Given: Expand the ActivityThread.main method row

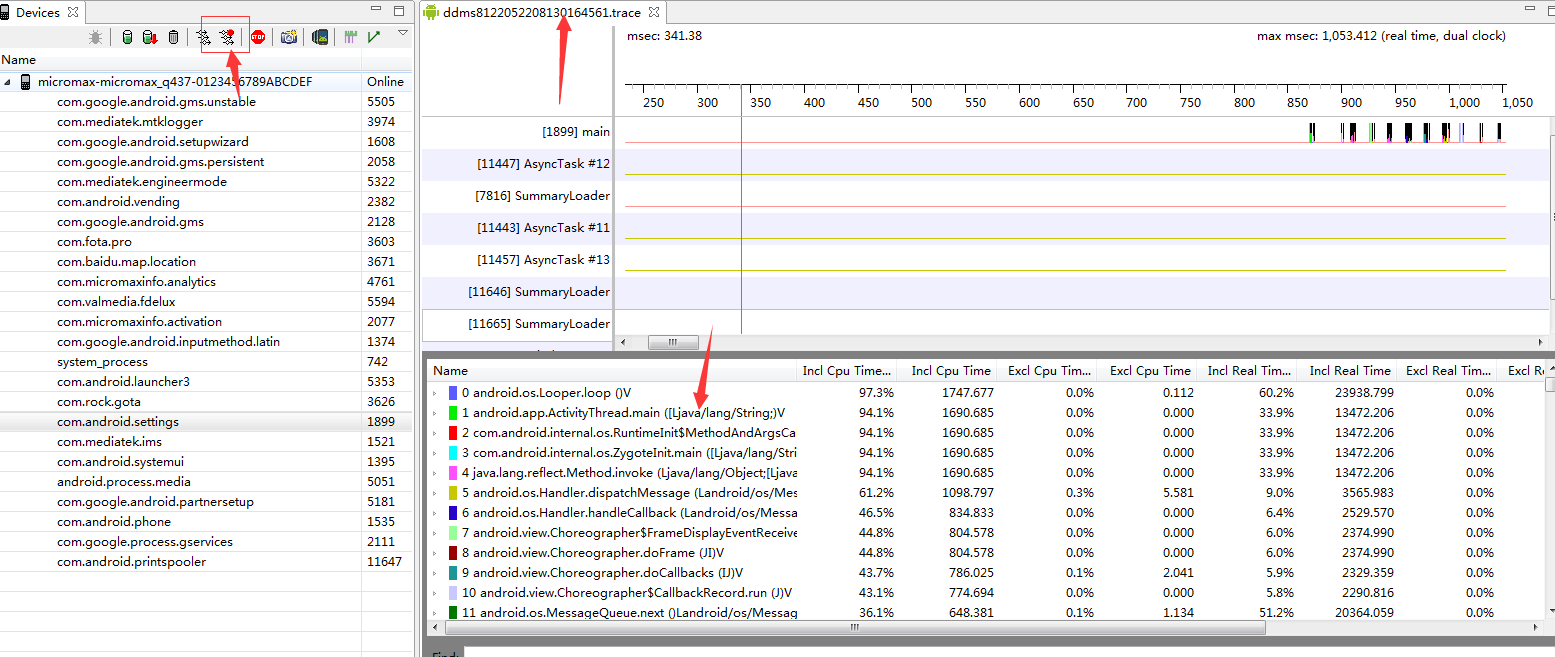Looking at the screenshot, I should tap(435, 413).
